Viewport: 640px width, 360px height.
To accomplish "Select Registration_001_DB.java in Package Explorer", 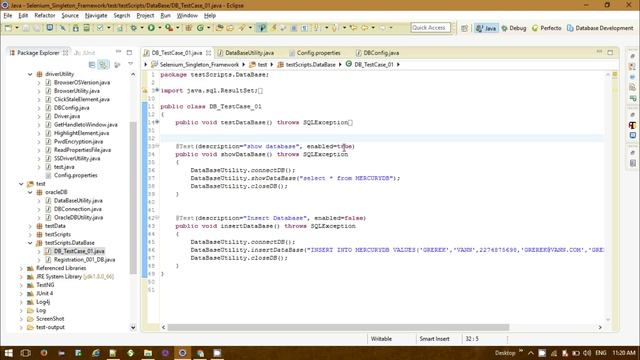I will click(84, 260).
